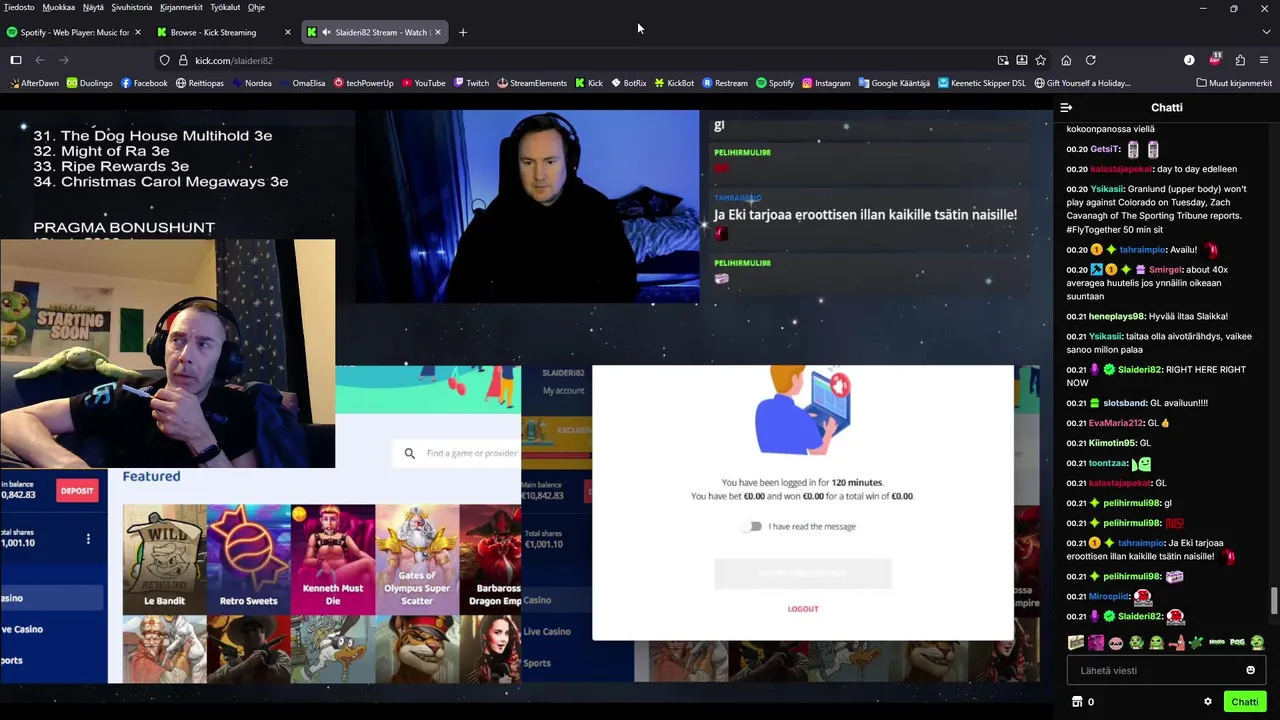The image size is (1280, 720).
Task: Click username Kiimotin95 in chat
Action: coord(1112,443)
